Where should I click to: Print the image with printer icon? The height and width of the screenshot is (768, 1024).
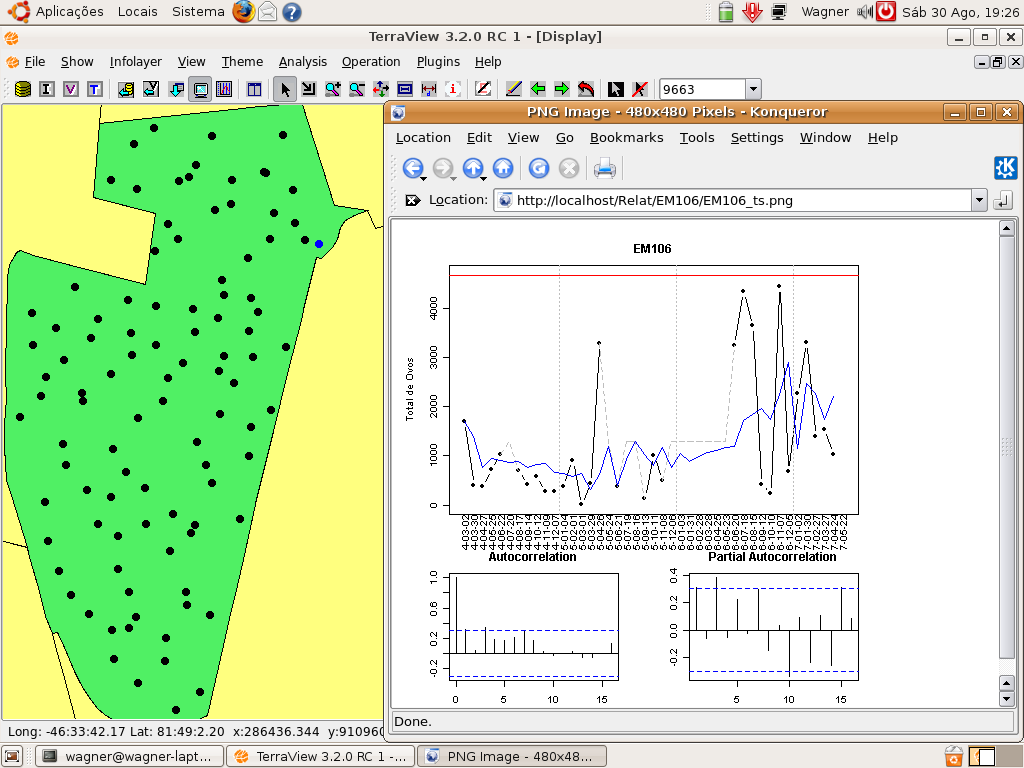pyautogui.click(x=605, y=168)
